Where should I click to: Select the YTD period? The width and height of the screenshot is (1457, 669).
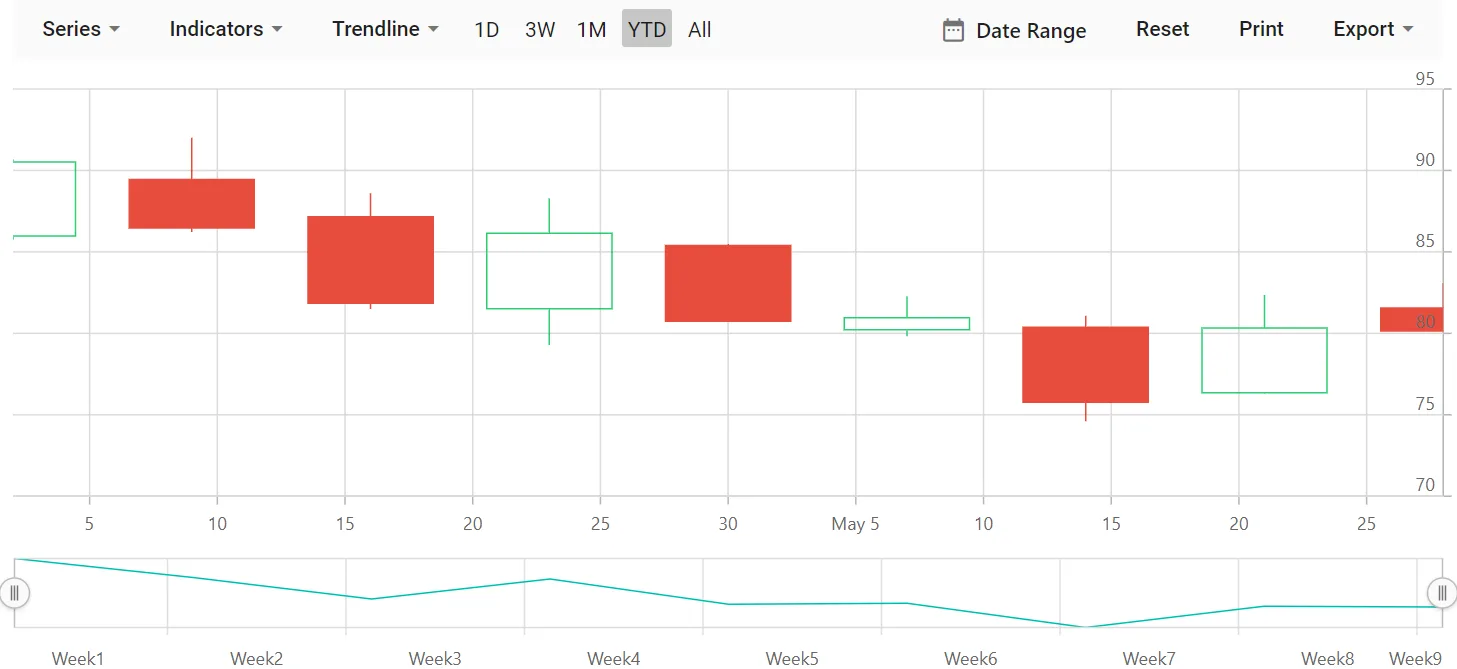(647, 29)
